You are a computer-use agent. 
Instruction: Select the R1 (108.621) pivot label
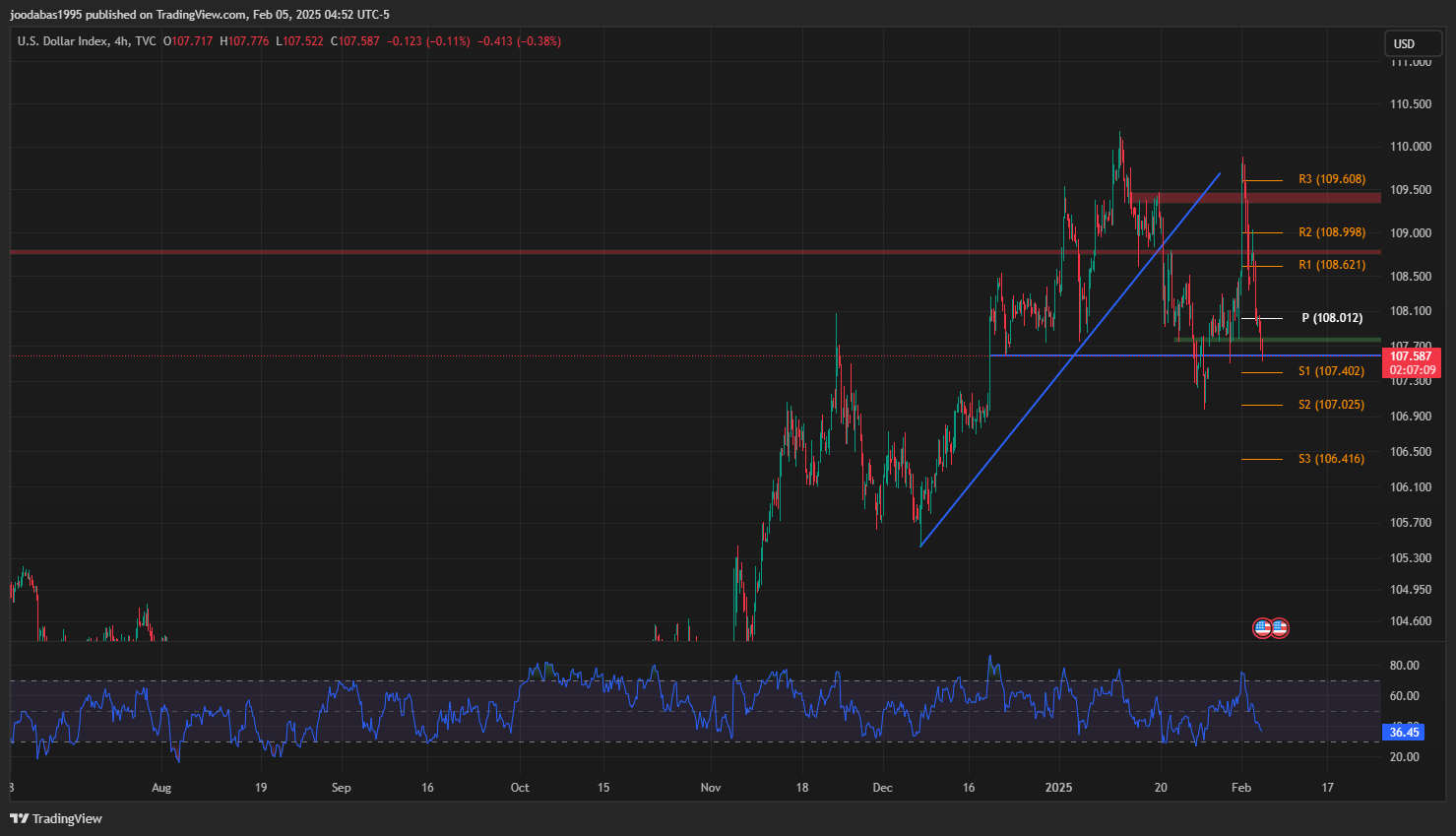[x=1331, y=265]
